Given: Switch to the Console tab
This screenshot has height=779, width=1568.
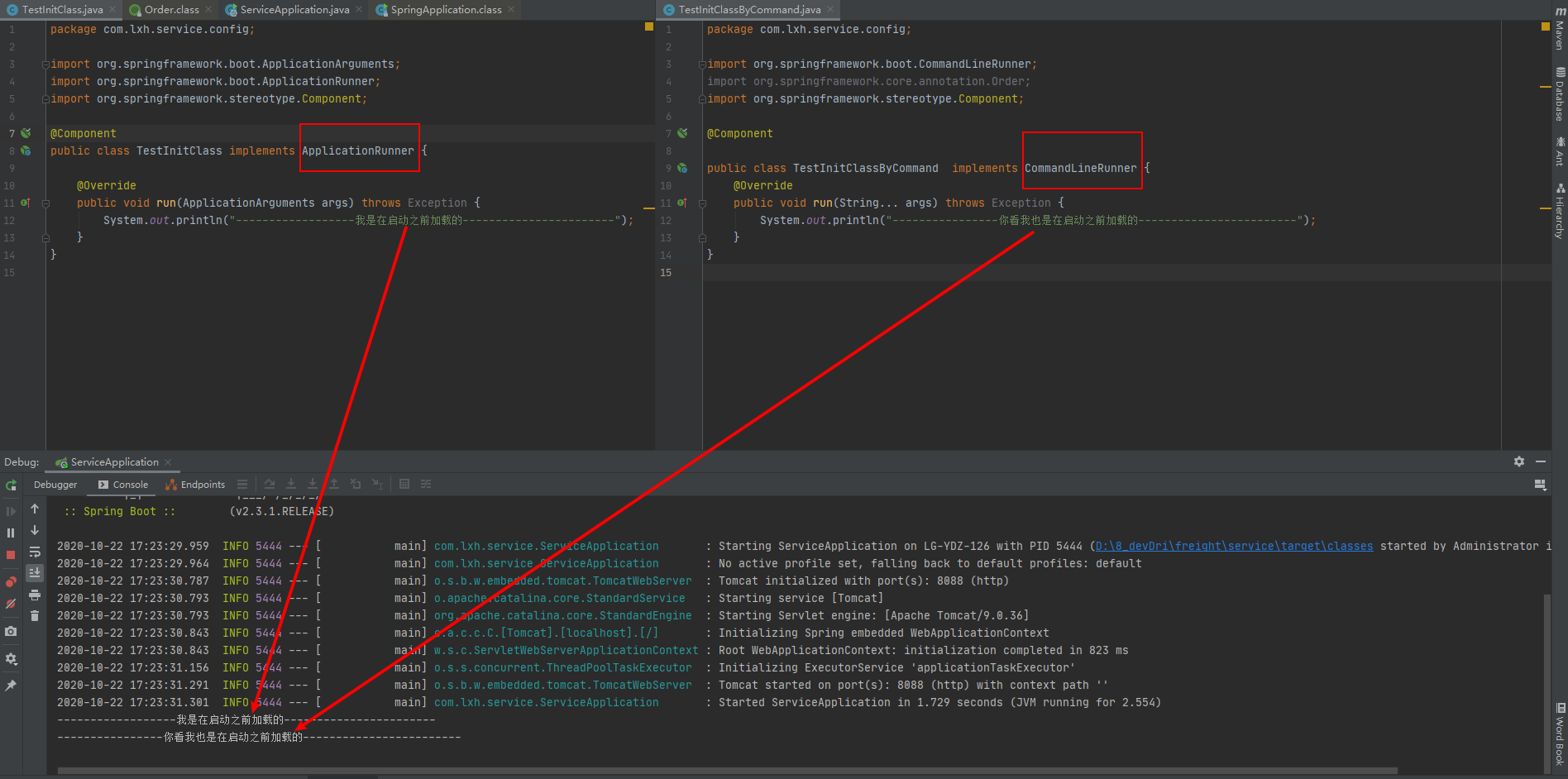Looking at the screenshot, I should click(122, 485).
